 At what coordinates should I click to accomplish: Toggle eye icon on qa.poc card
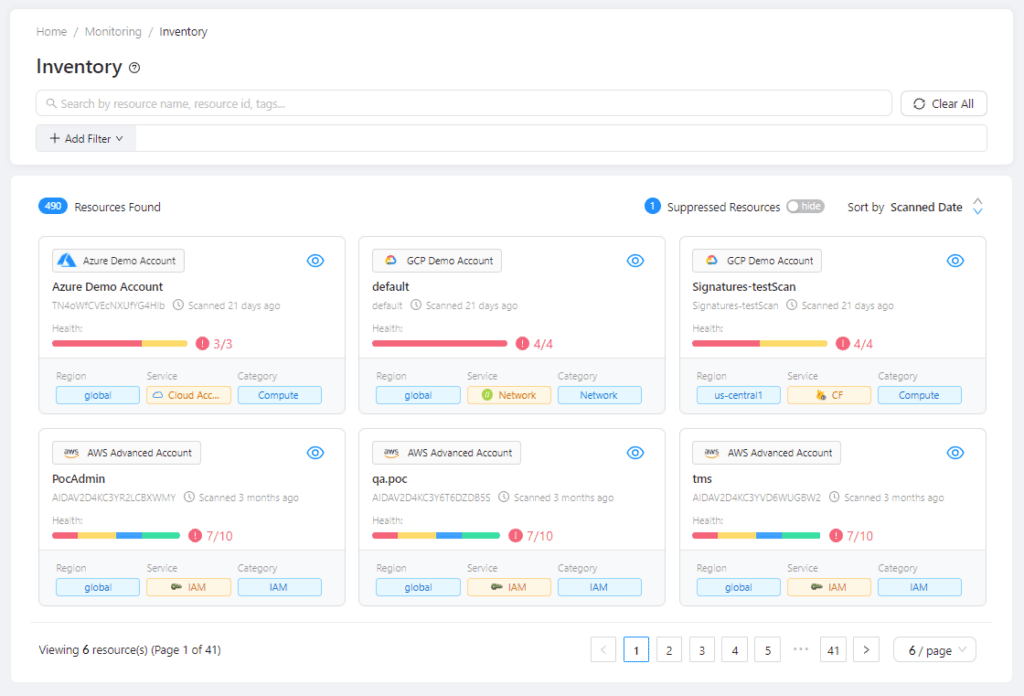[635, 452]
